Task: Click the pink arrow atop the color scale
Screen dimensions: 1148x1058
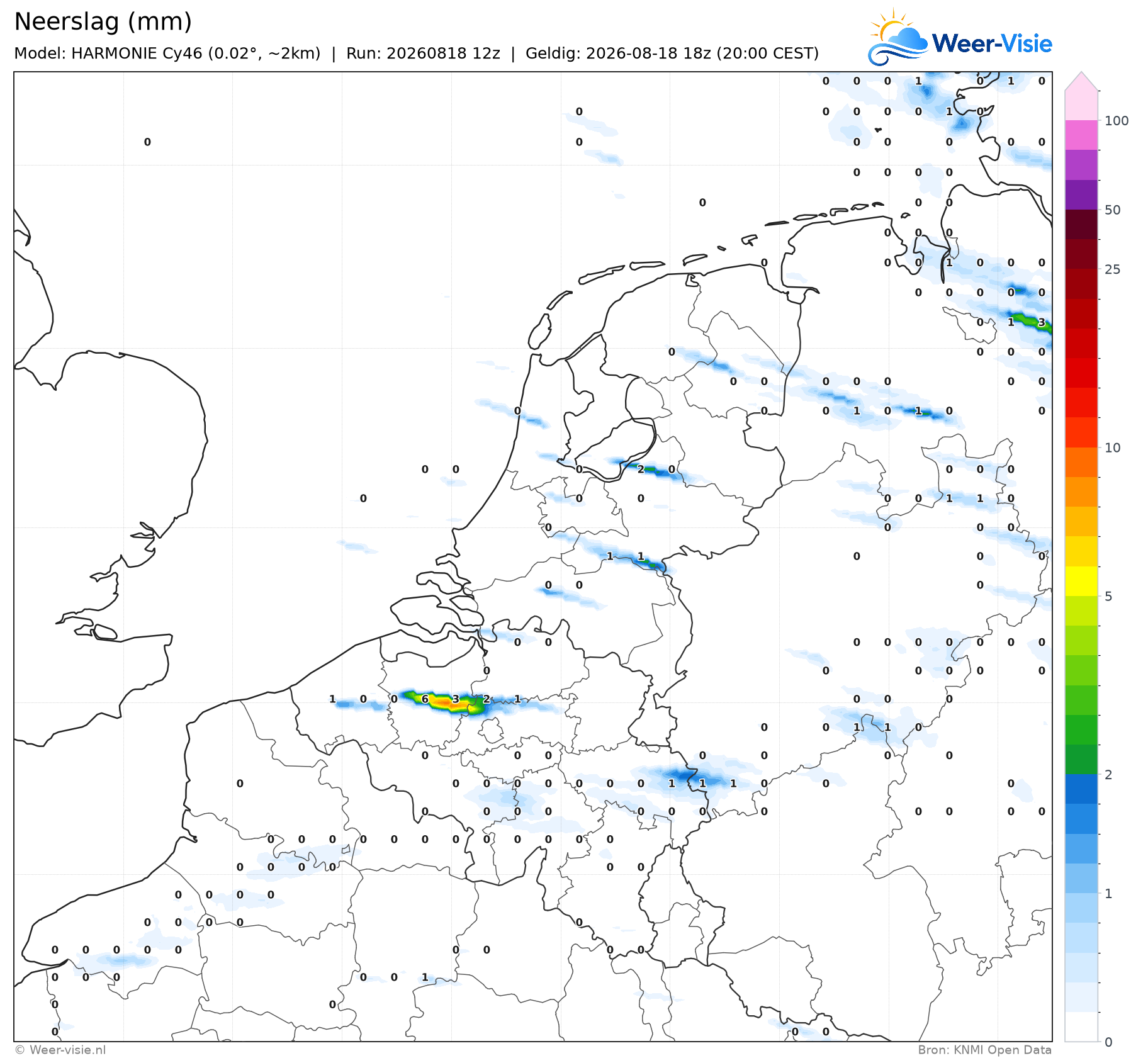Action: [1081, 81]
